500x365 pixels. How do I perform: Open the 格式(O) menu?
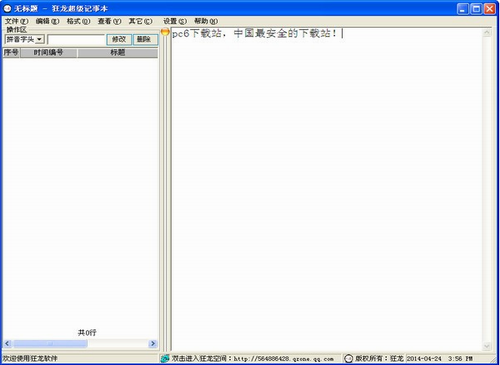78,21
